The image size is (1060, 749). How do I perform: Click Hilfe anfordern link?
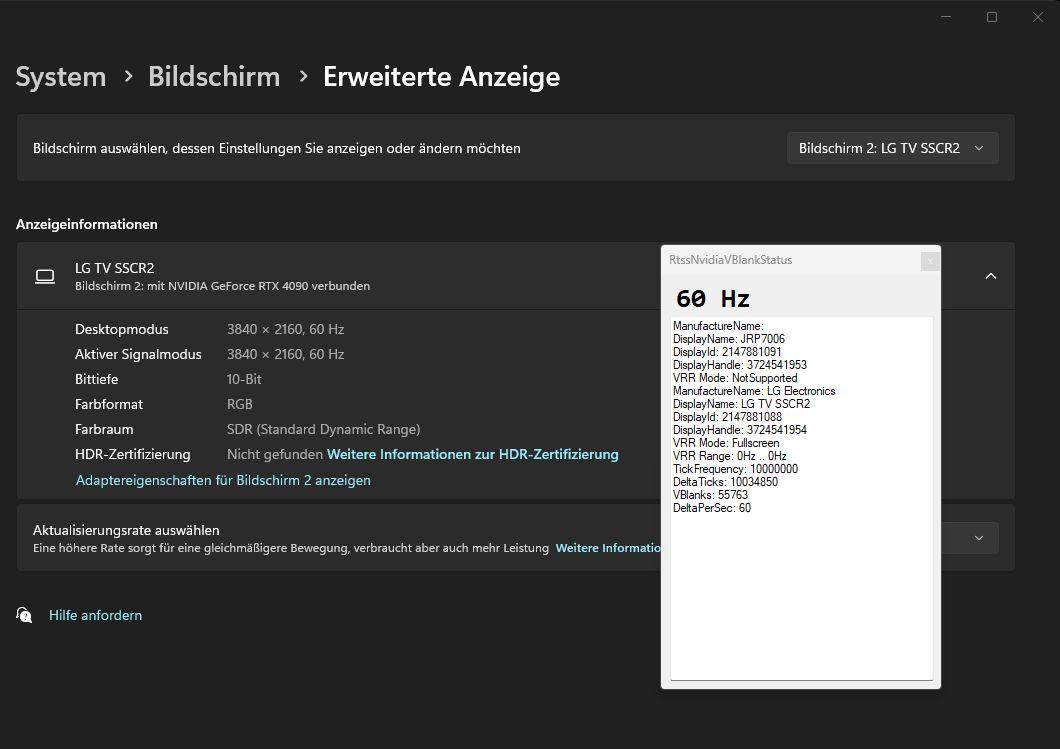click(x=95, y=615)
